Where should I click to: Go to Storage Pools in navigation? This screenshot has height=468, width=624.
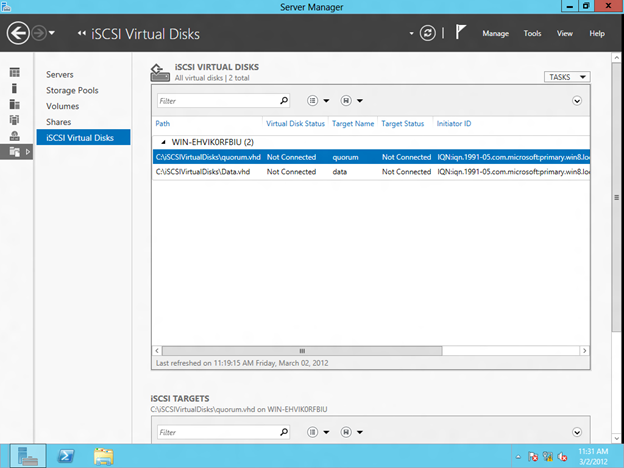(72, 90)
